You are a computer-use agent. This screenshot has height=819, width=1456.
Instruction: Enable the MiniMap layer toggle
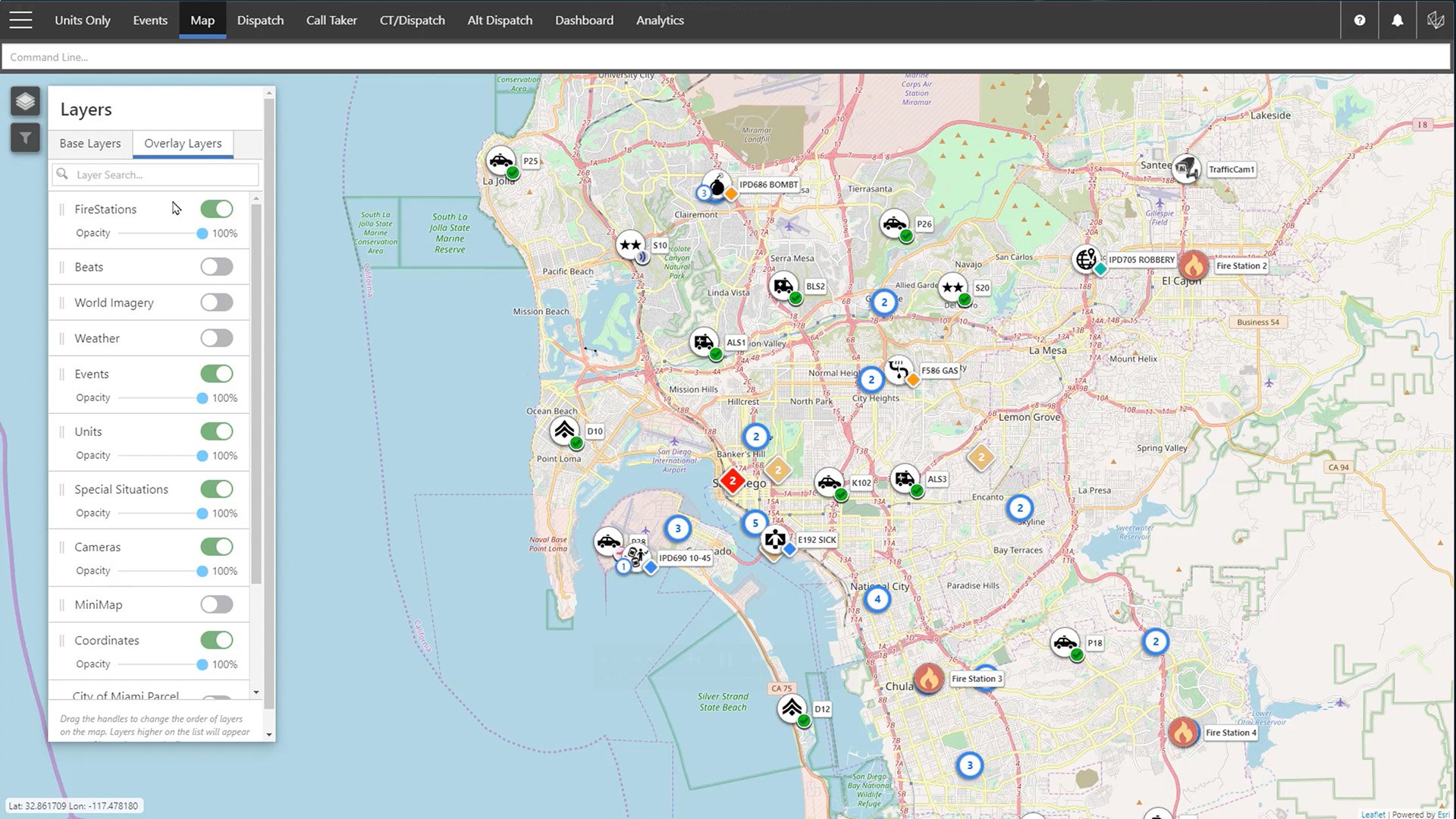[217, 604]
